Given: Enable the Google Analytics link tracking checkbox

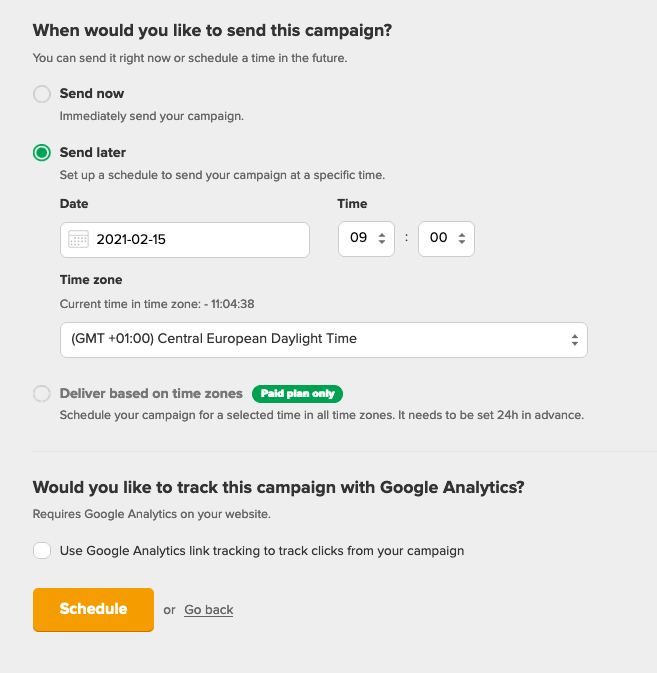Looking at the screenshot, I should (42, 551).
